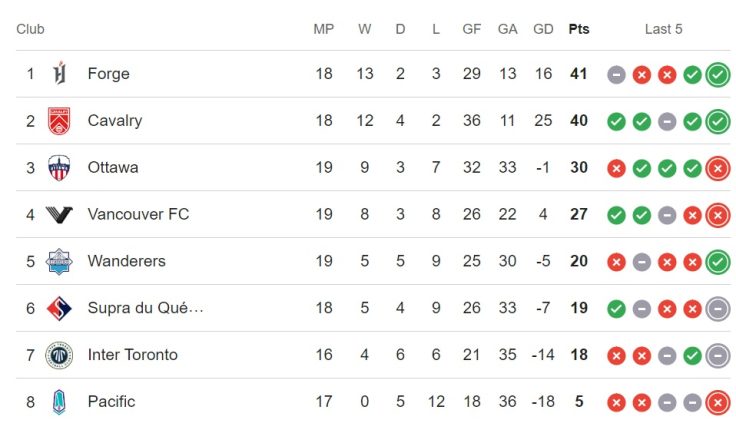This screenshot has height=443, width=736.
Task: Open the Vancouver FC team link
Action: pyautogui.click(x=138, y=214)
